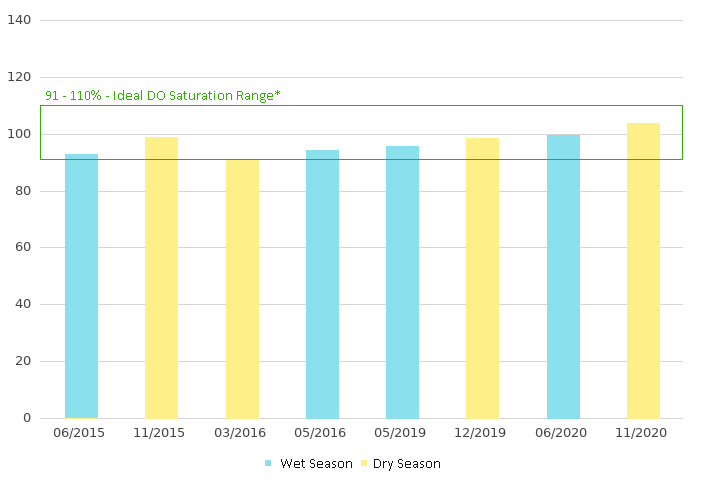Pick the 12/2019 dry season bar
The width and height of the screenshot is (702, 498).
482,278
